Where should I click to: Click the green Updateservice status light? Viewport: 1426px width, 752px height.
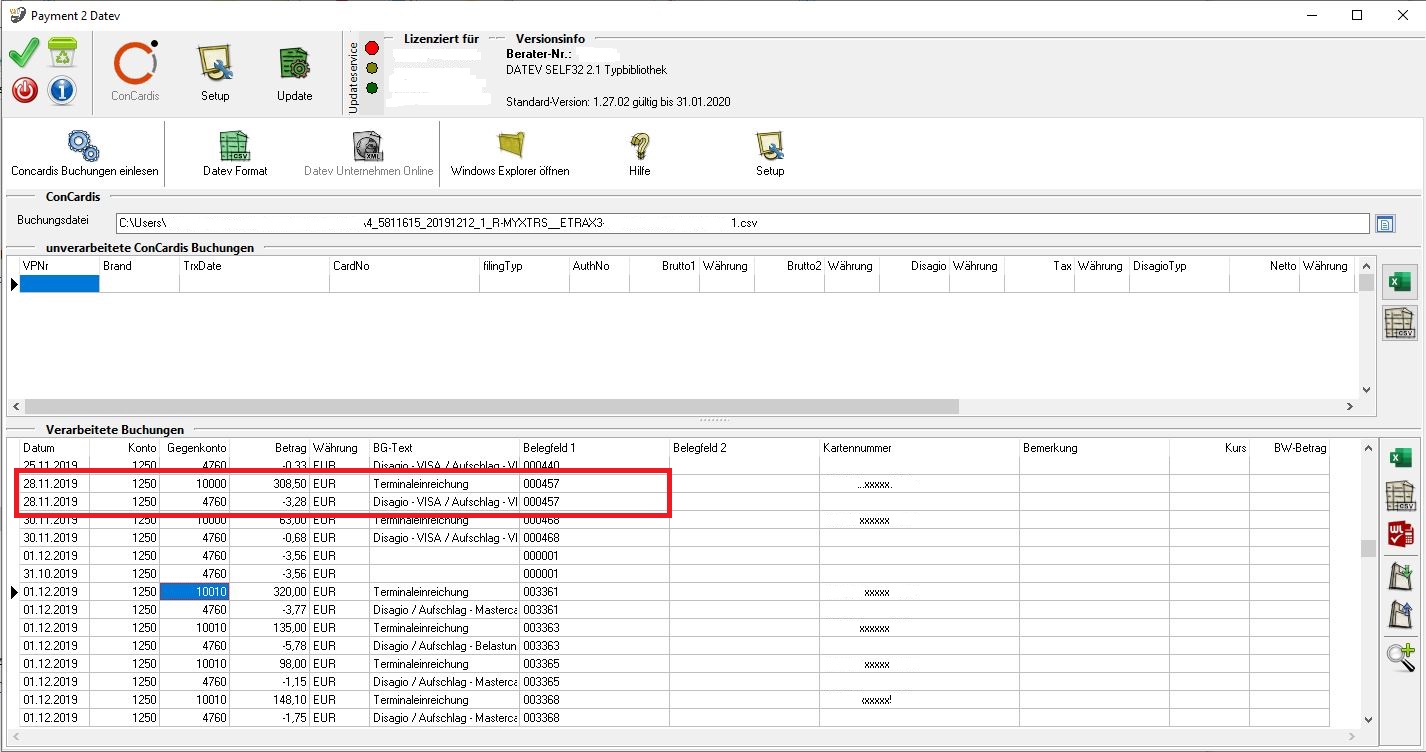(372, 88)
